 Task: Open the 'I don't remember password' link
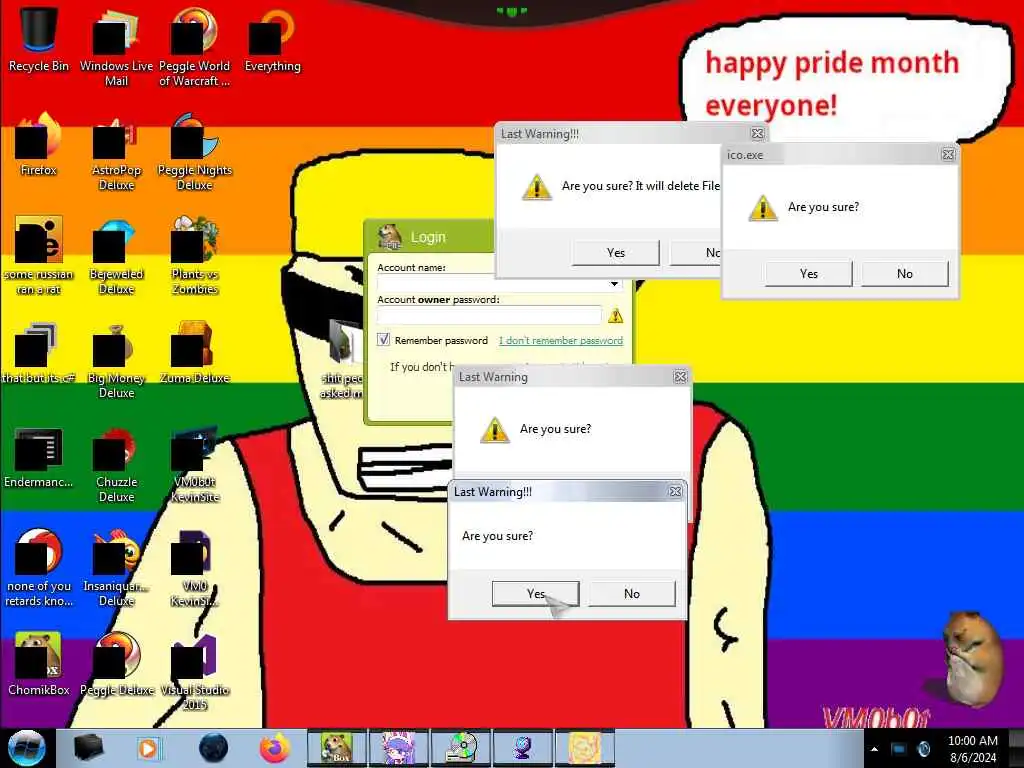[x=561, y=340]
